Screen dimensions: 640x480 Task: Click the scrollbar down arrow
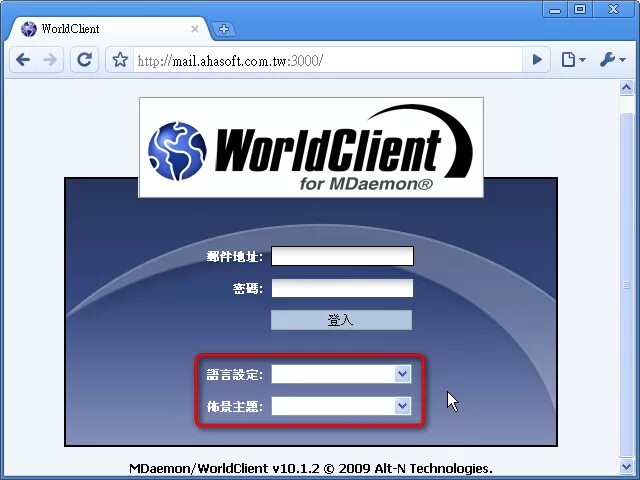(627, 465)
